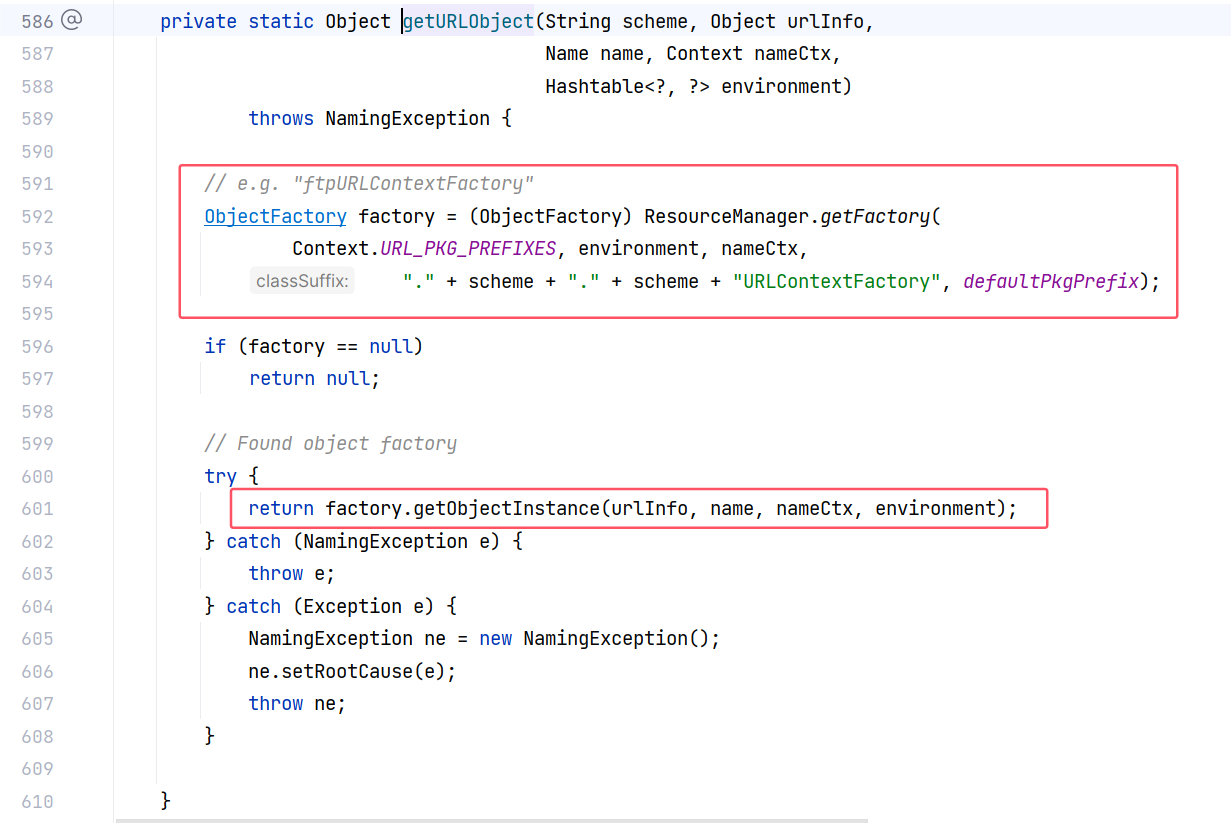Click the throw ne statement
The width and height of the screenshot is (1231, 823).
coord(296,704)
